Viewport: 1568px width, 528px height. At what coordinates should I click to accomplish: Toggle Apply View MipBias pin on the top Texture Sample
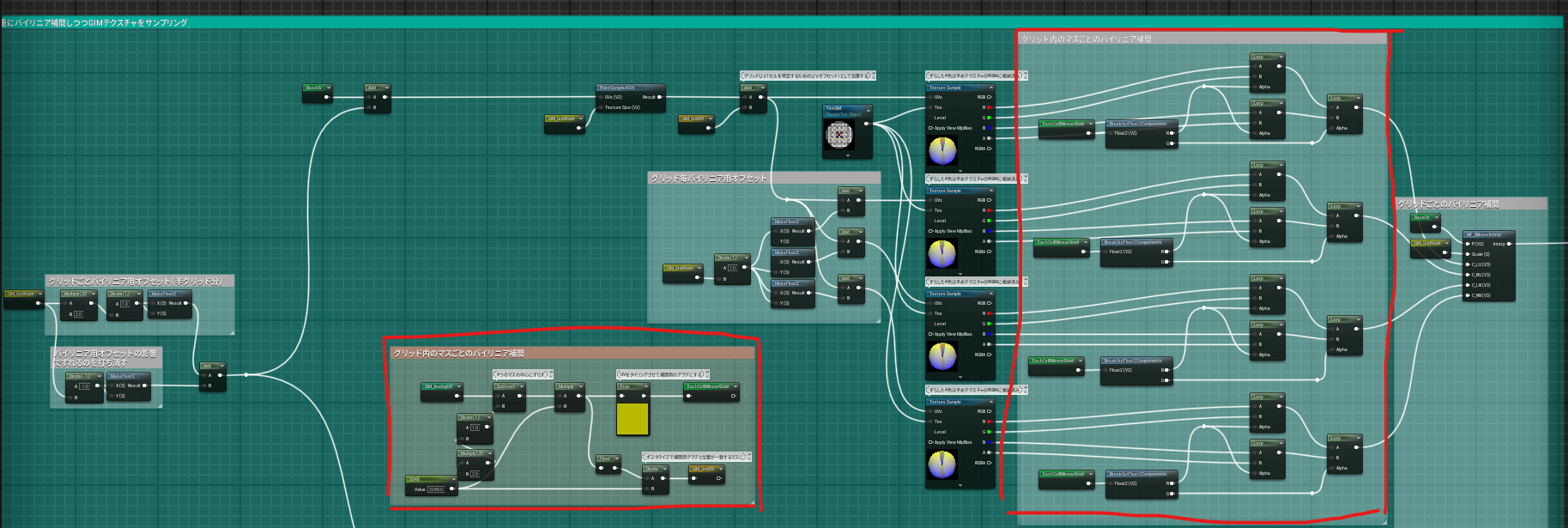point(931,128)
